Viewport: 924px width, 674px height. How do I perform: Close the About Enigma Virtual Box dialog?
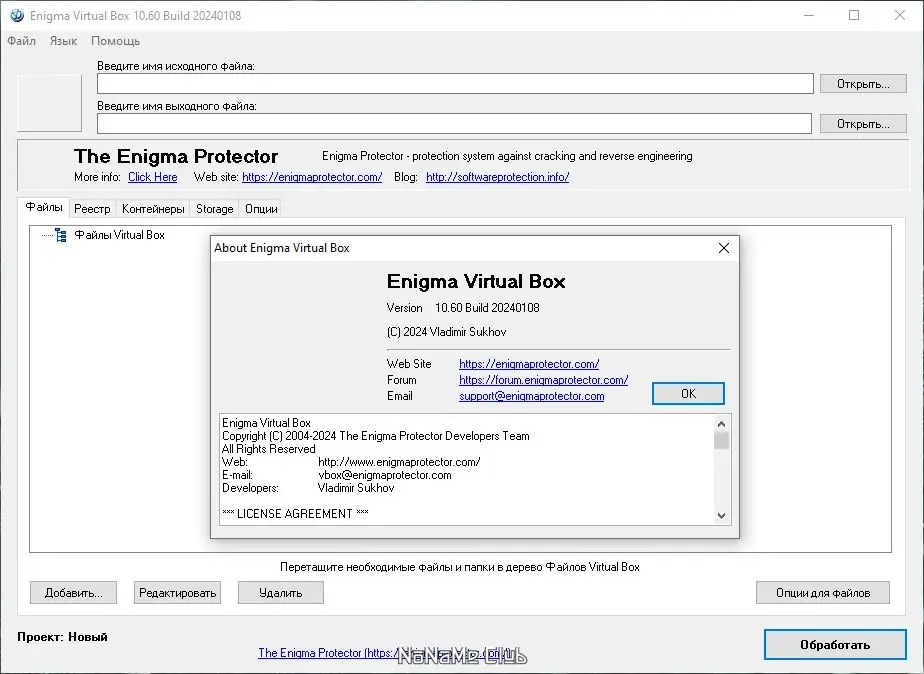[724, 248]
